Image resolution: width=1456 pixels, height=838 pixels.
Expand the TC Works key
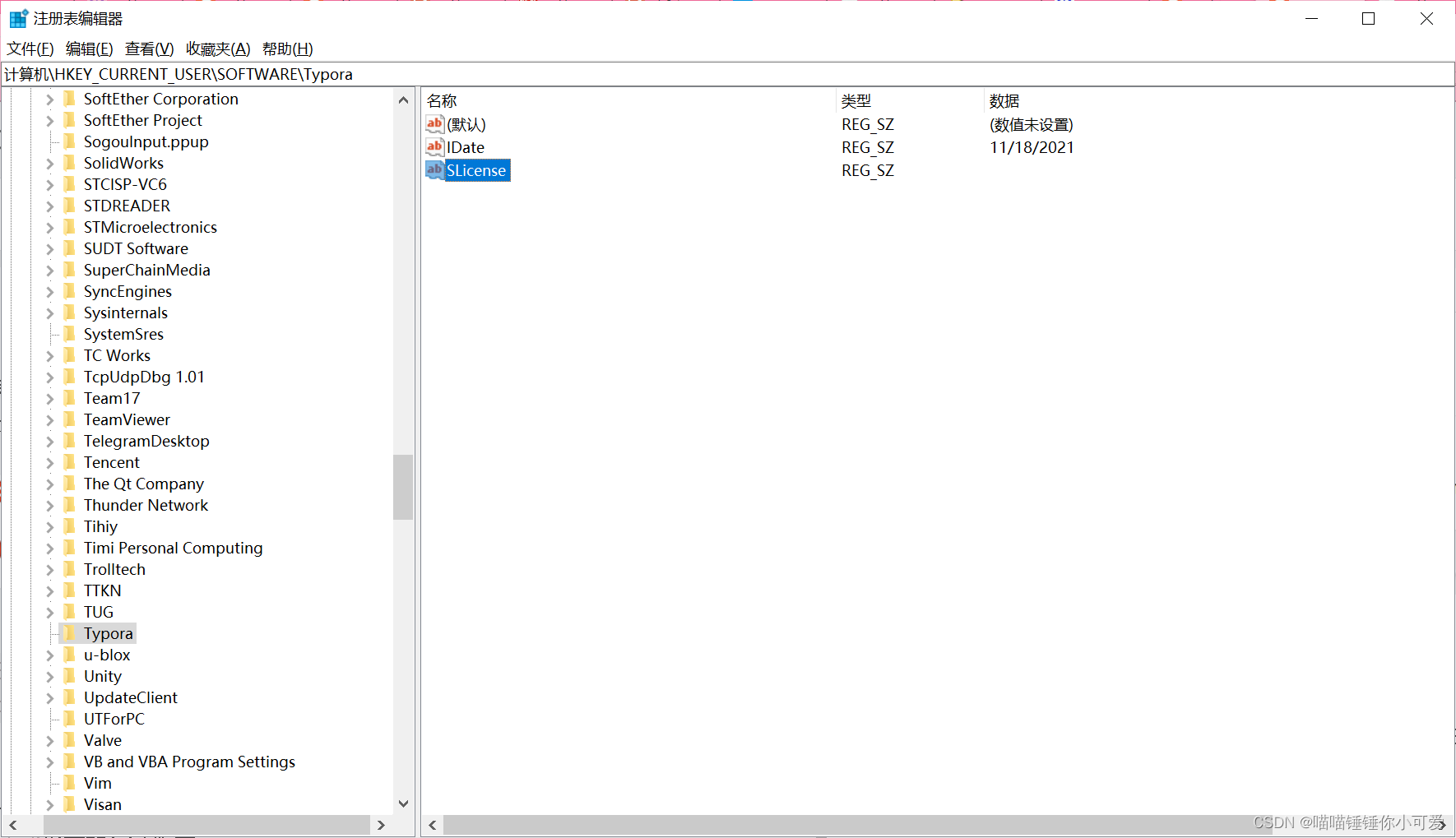(x=49, y=356)
